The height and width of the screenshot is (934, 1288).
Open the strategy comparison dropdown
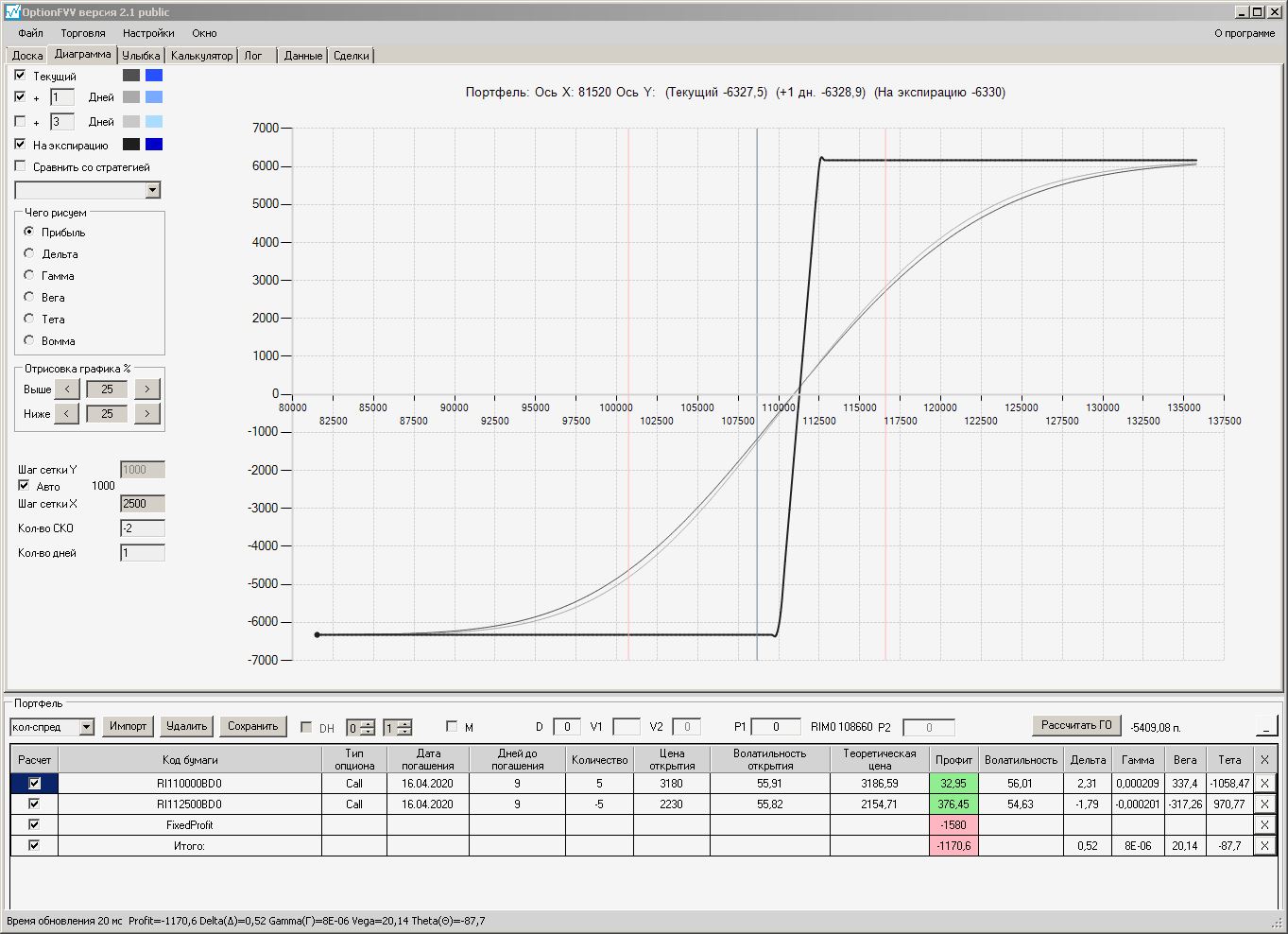coord(153,190)
